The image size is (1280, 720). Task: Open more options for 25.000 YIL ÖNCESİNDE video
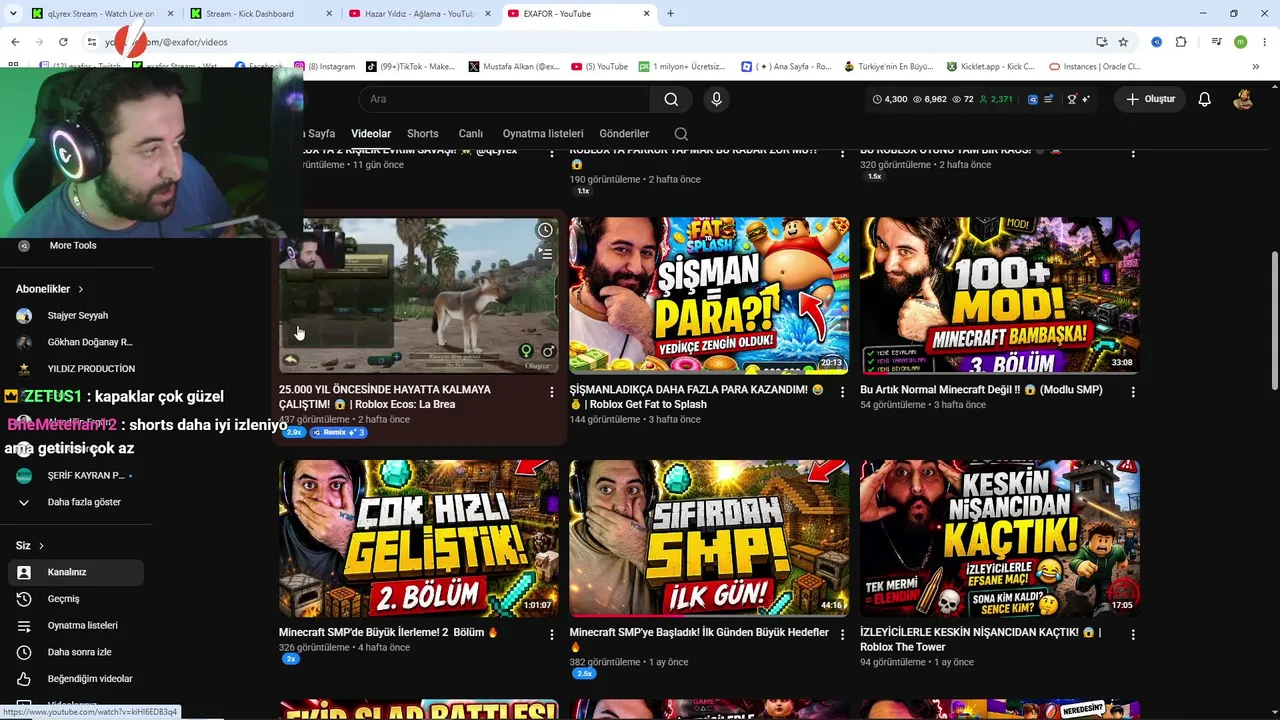tap(551, 393)
